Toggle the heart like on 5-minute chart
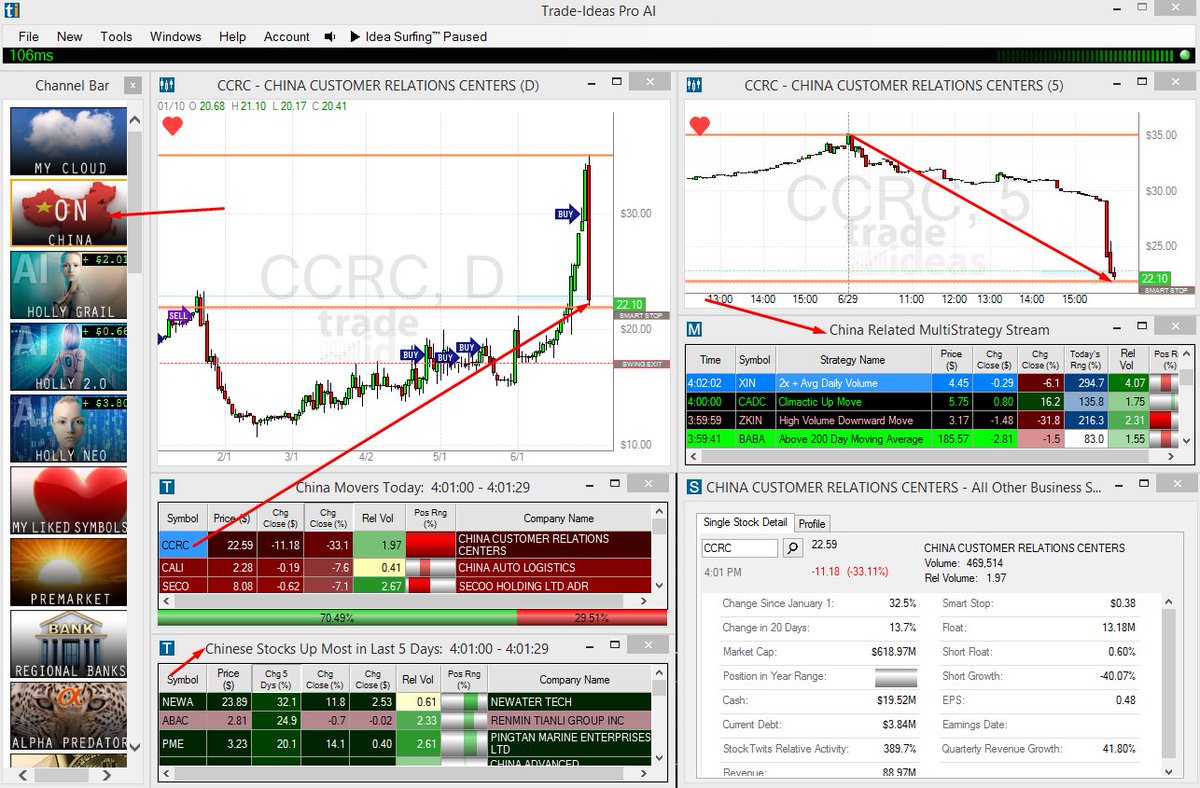The image size is (1200, 788). pyautogui.click(x=699, y=125)
